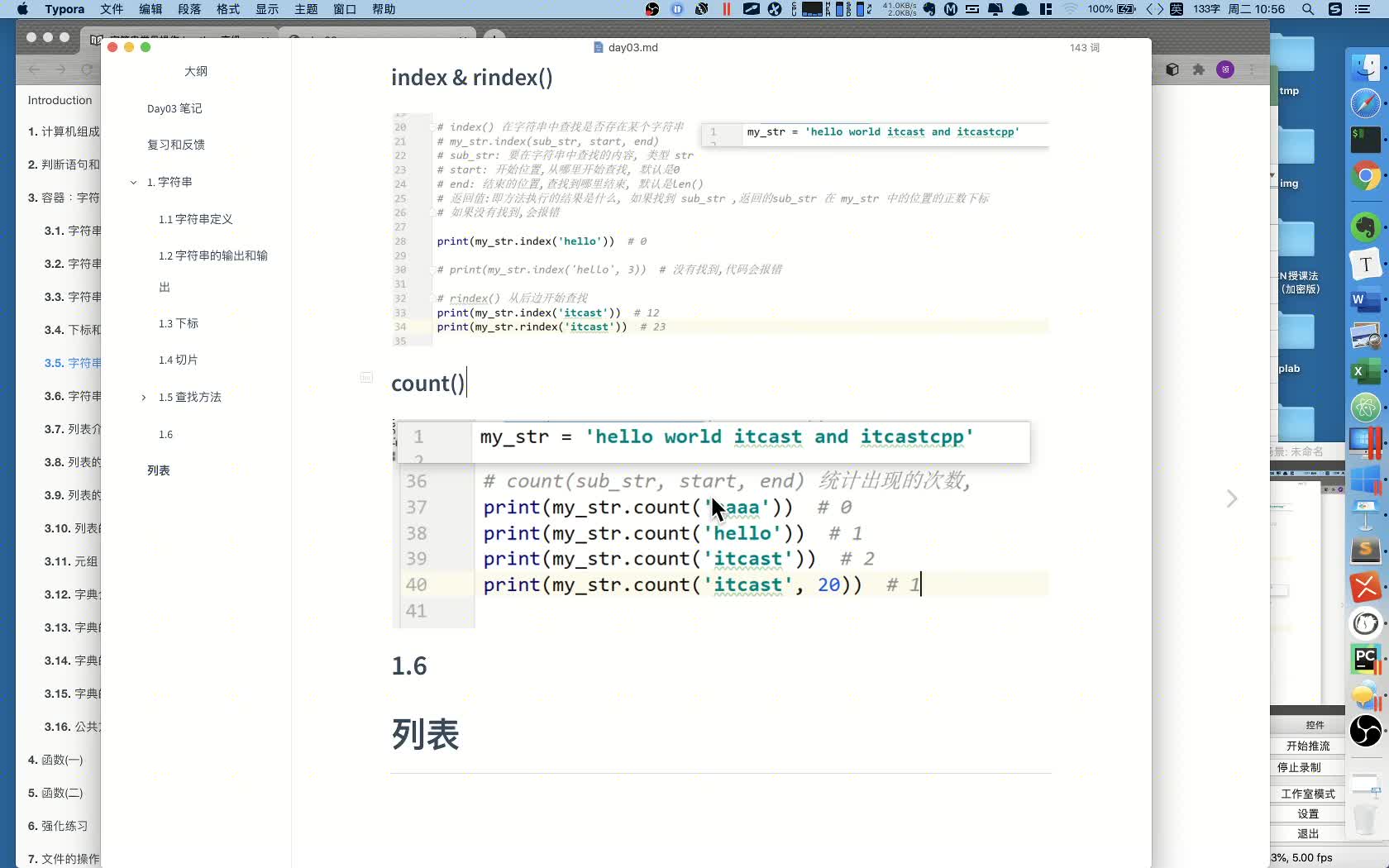Click 工作室模式 button in OBS

click(x=1308, y=794)
